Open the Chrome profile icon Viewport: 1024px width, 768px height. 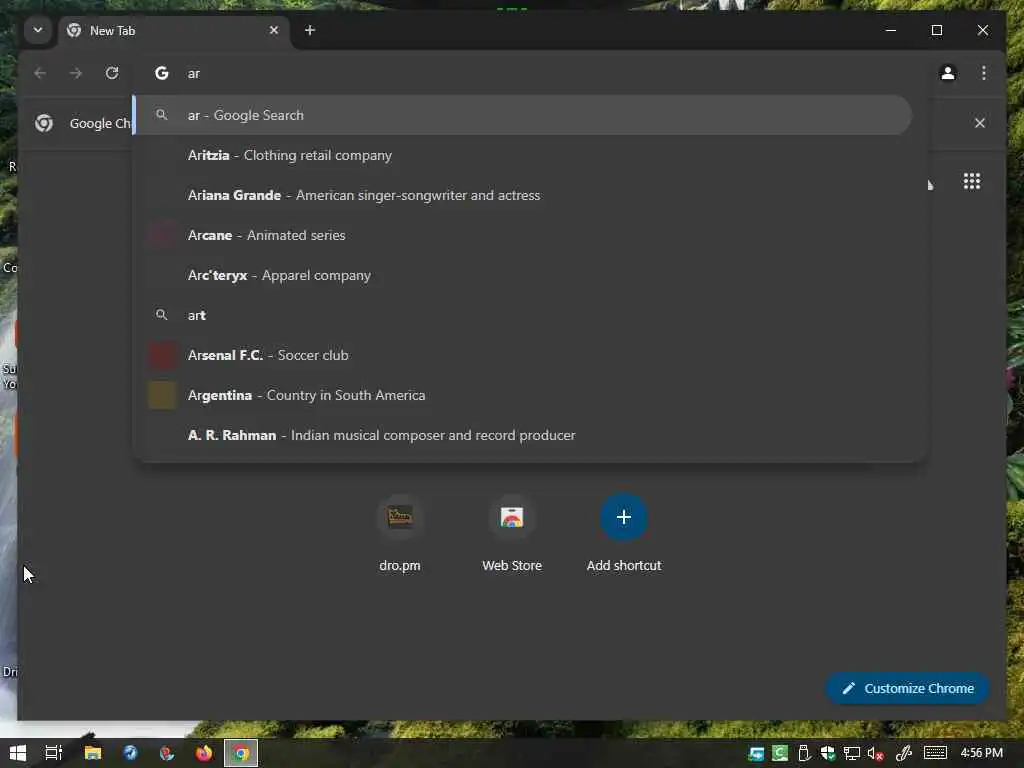pyautogui.click(x=948, y=73)
